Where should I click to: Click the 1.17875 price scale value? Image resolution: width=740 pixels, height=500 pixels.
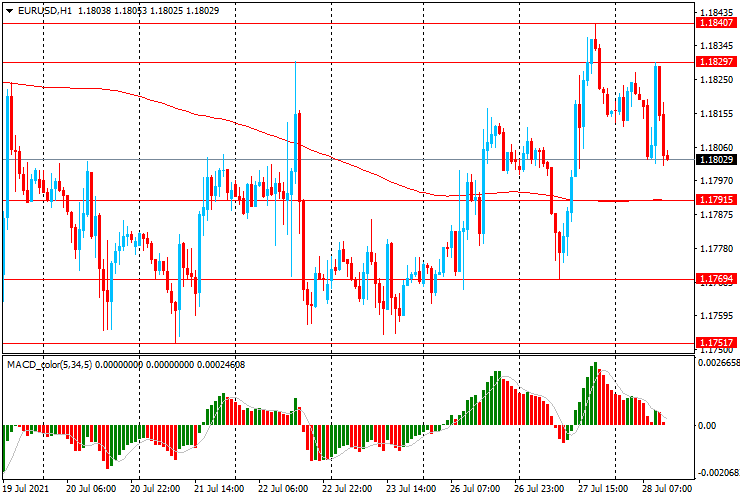coord(717,214)
